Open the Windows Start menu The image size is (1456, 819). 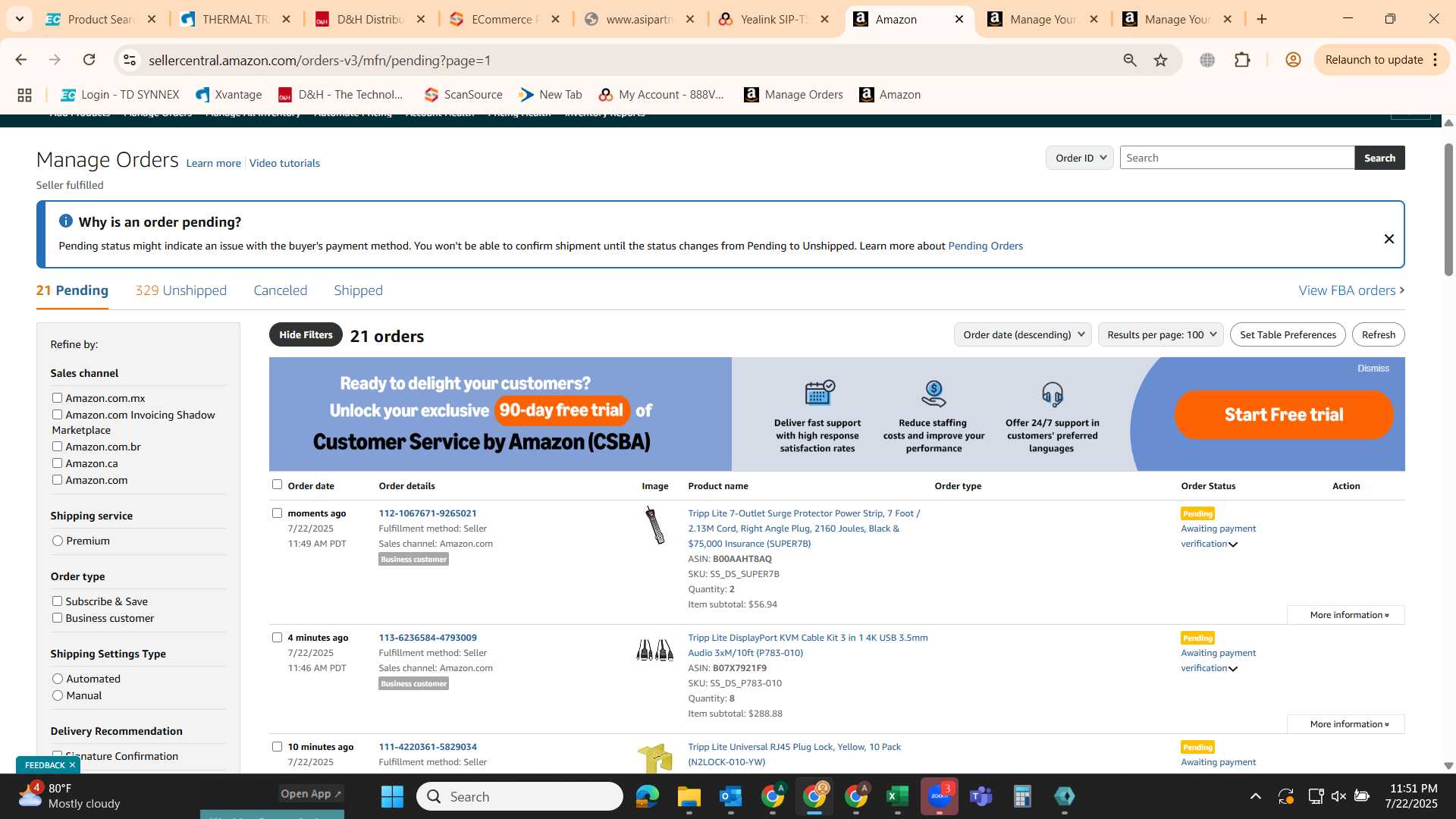pos(392,796)
